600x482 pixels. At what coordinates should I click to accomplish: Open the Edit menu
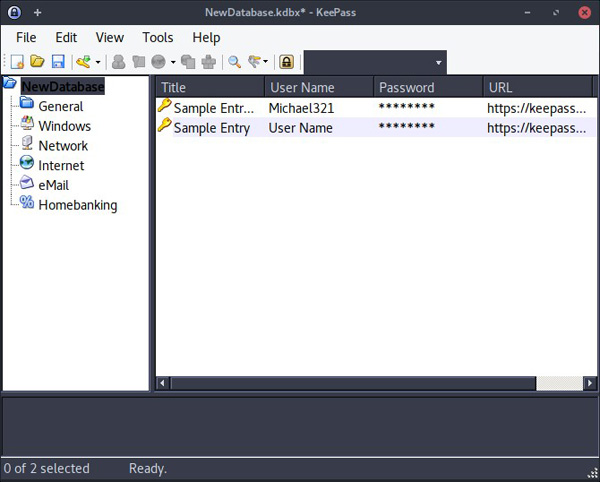click(x=66, y=37)
